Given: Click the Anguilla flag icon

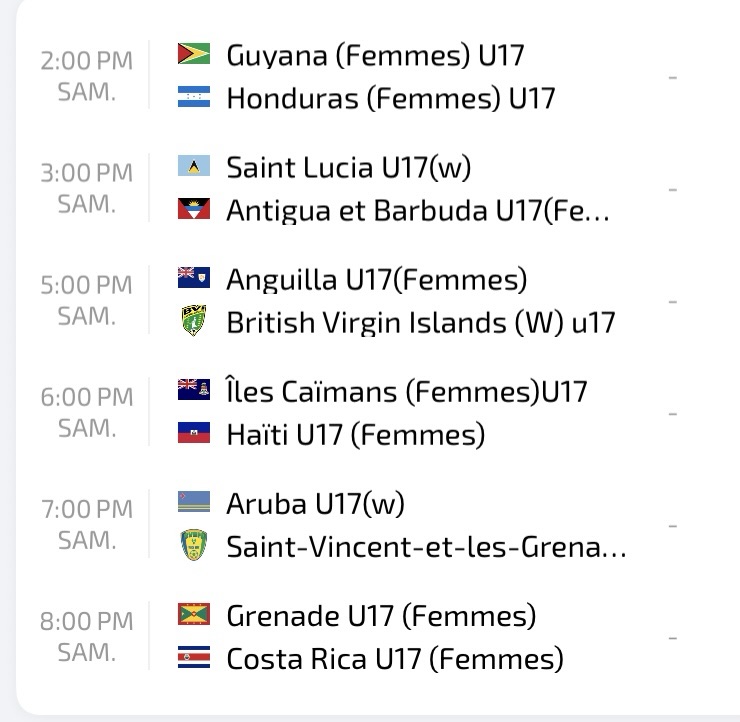Looking at the screenshot, I should [x=193, y=278].
